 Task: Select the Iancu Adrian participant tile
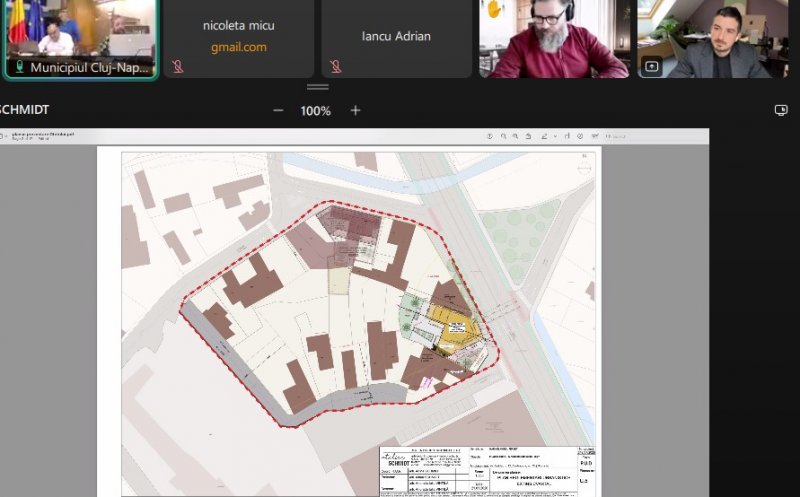click(x=396, y=37)
